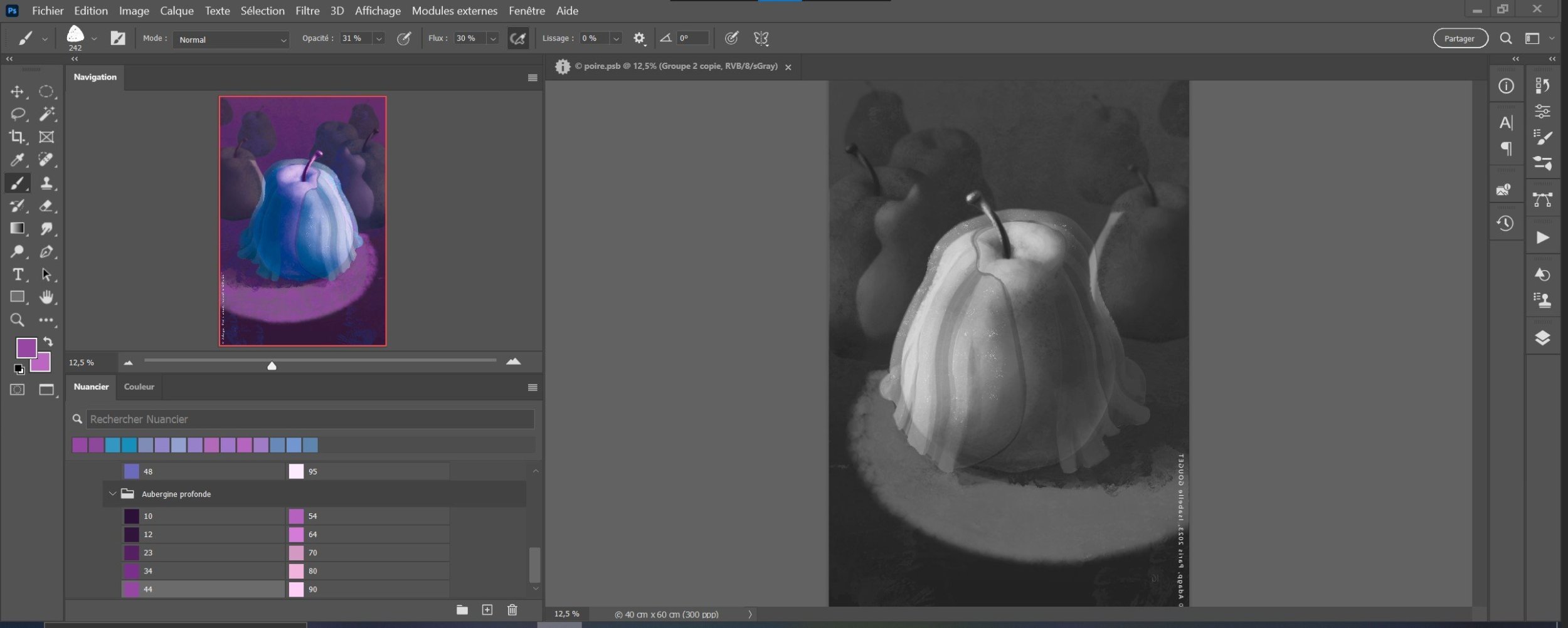
Task: Open the History panel icon
Action: 1505,224
